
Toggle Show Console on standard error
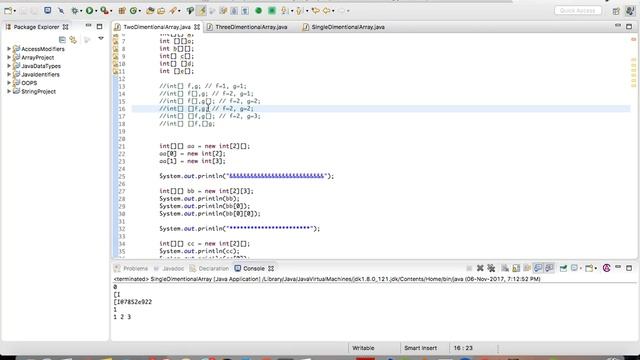(x=549, y=268)
